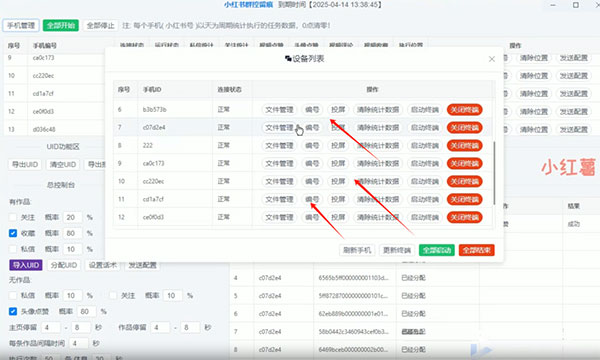Viewport: 600px width, 360px height.
Task: Click 有作品 关注 概率 field showing 20
Action: coord(73,218)
